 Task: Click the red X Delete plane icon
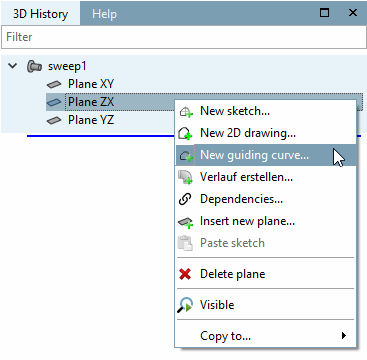[x=185, y=274]
